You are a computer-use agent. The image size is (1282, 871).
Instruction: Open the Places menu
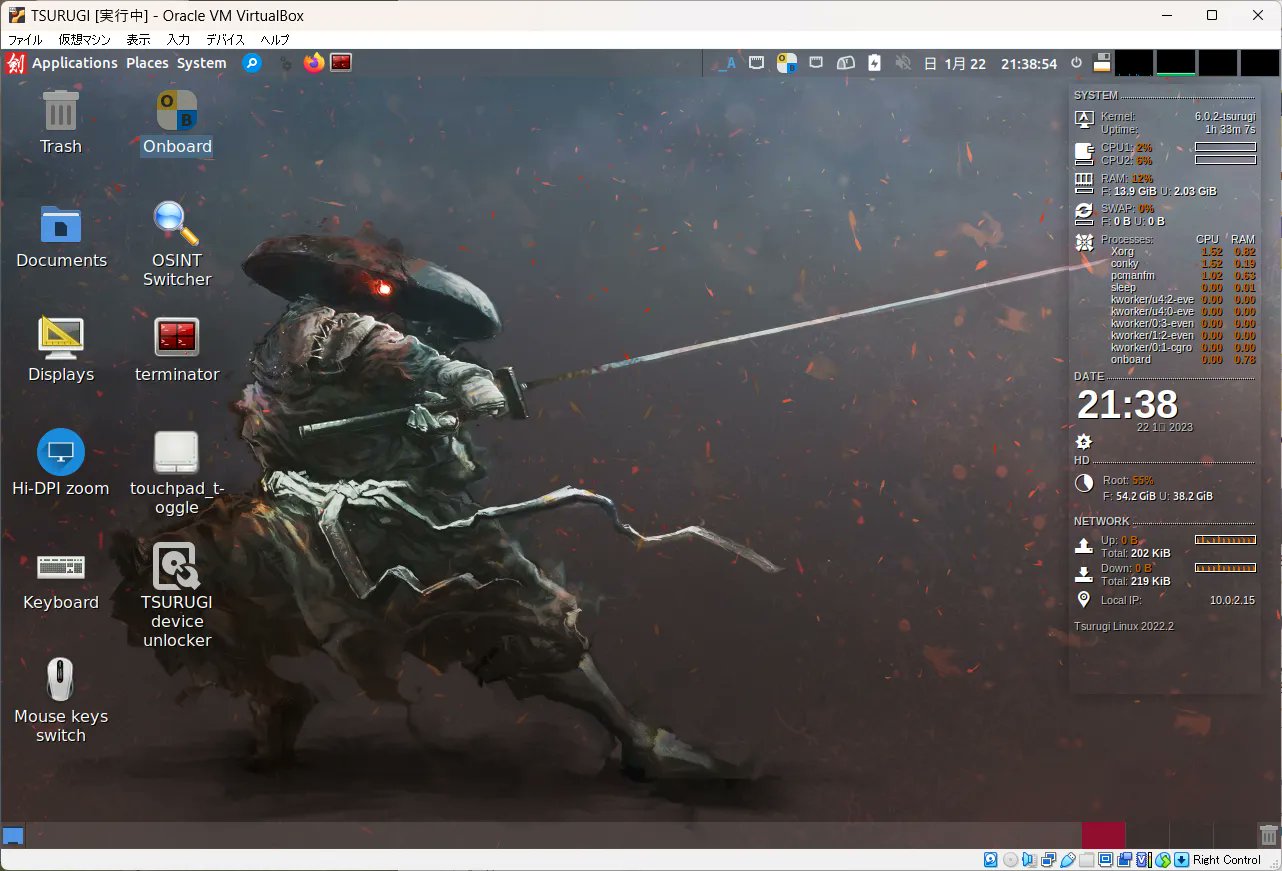[x=147, y=63]
